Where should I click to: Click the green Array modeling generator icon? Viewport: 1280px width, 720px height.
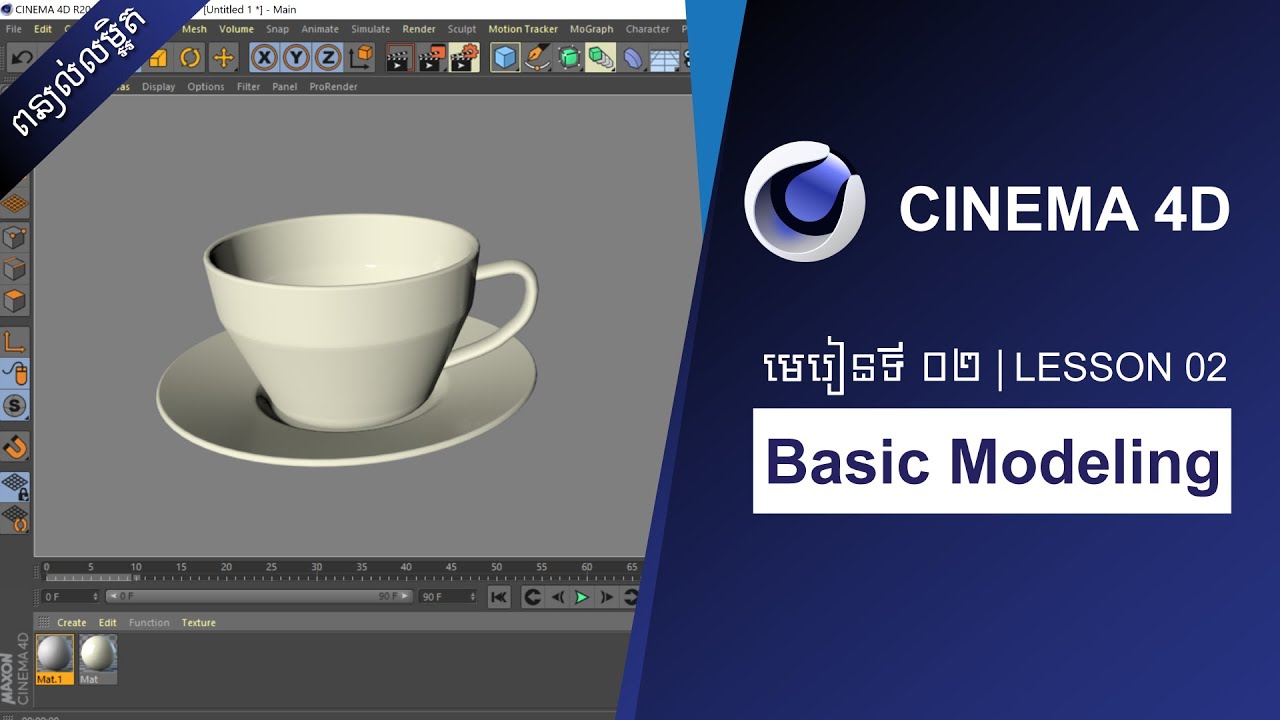[601, 58]
